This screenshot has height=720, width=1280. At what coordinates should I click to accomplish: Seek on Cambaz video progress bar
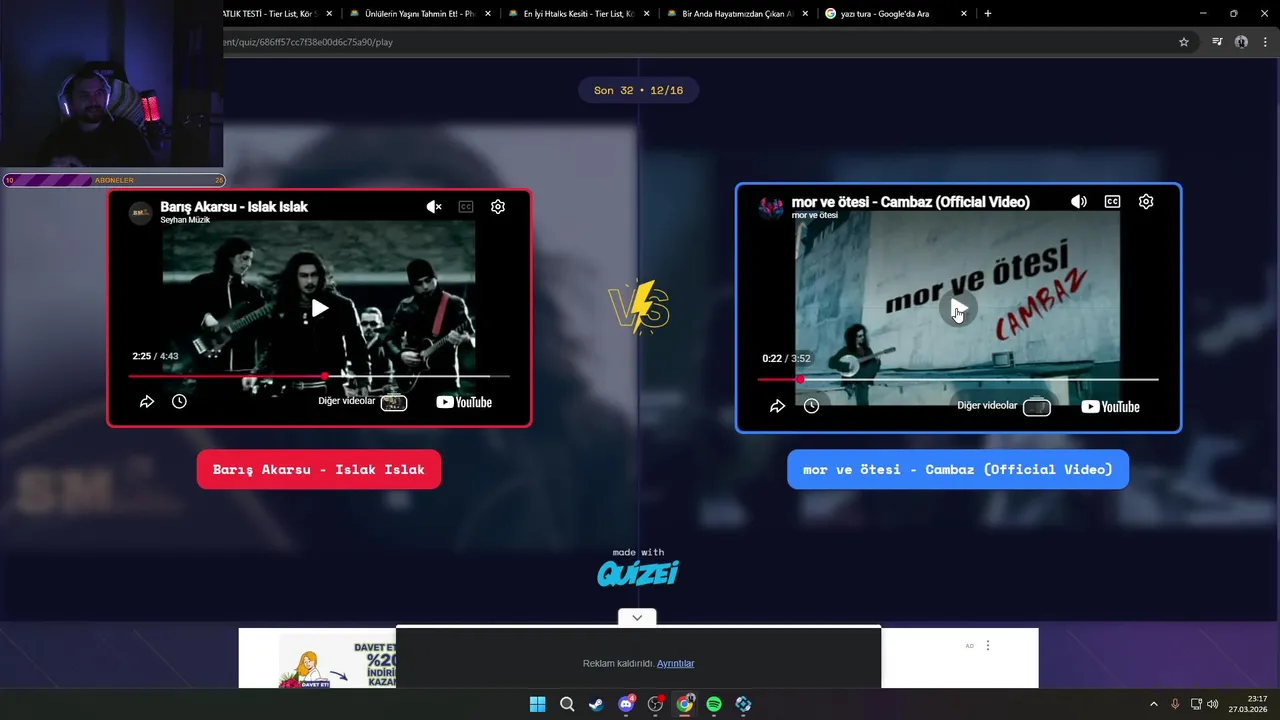point(958,380)
